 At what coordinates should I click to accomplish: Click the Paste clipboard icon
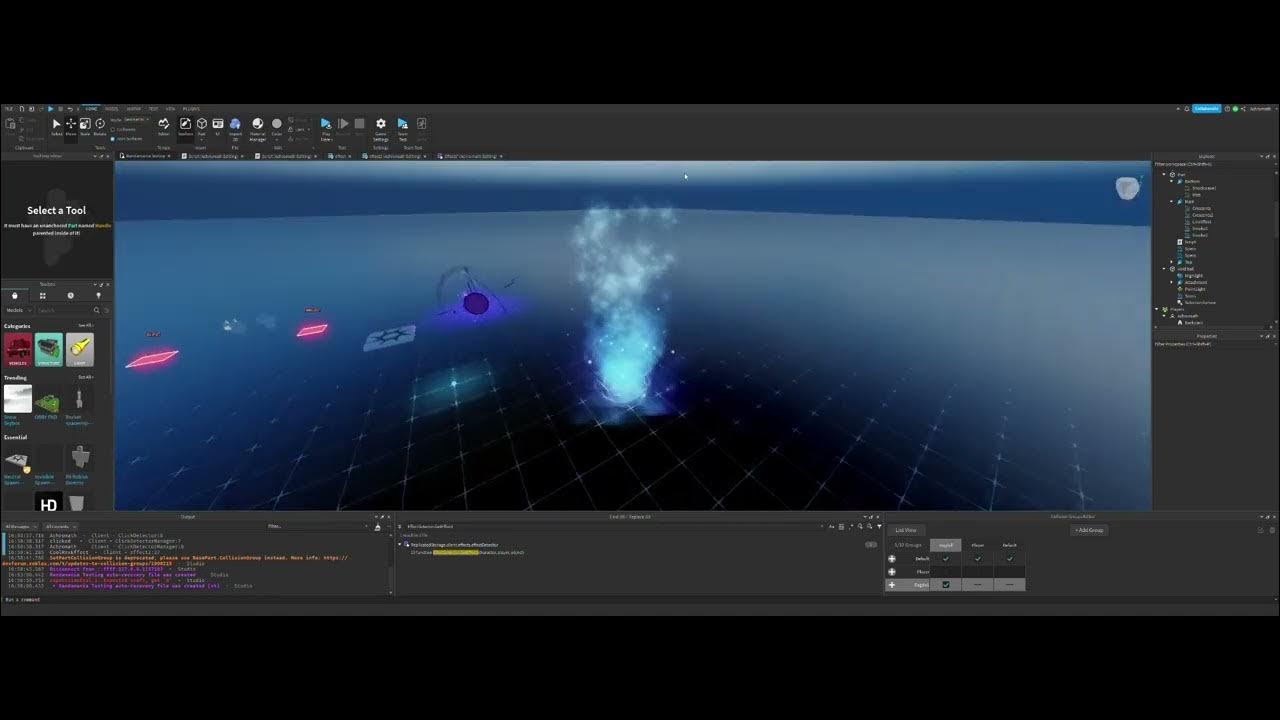click(x=10, y=126)
